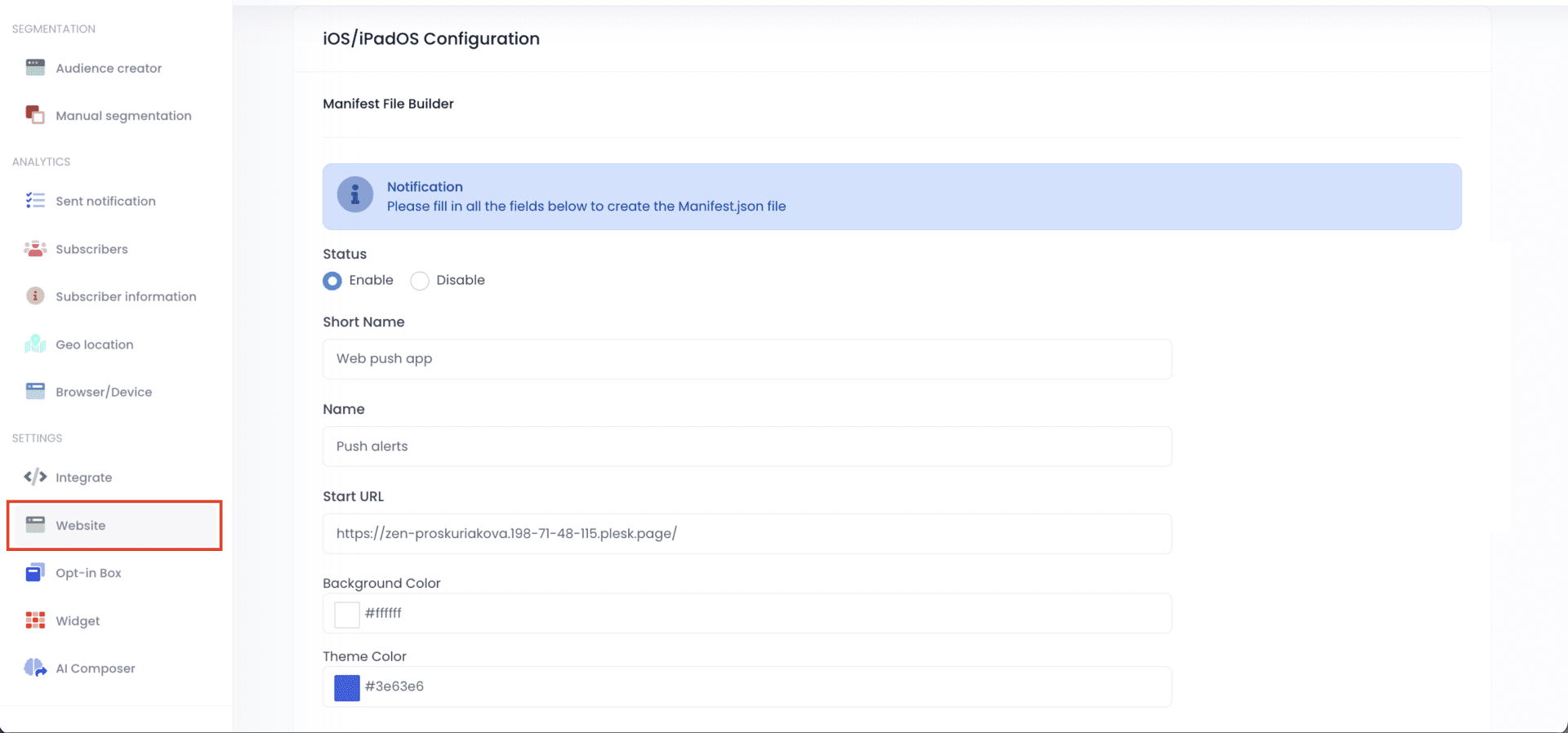Click the Widget grid icon
This screenshot has width=1568, height=733.
tap(35, 620)
